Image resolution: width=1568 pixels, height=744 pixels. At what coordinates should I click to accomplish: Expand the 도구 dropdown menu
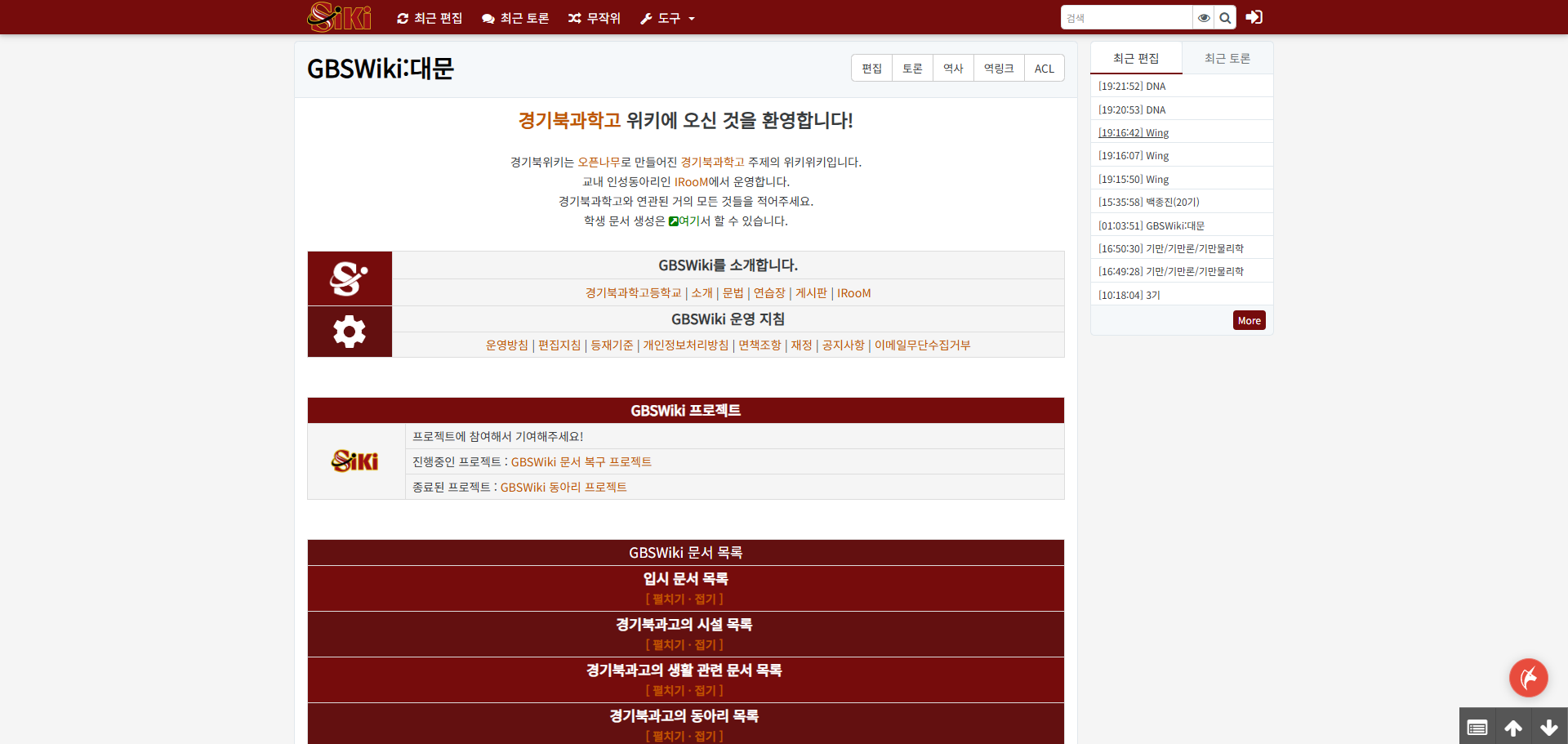[667, 18]
